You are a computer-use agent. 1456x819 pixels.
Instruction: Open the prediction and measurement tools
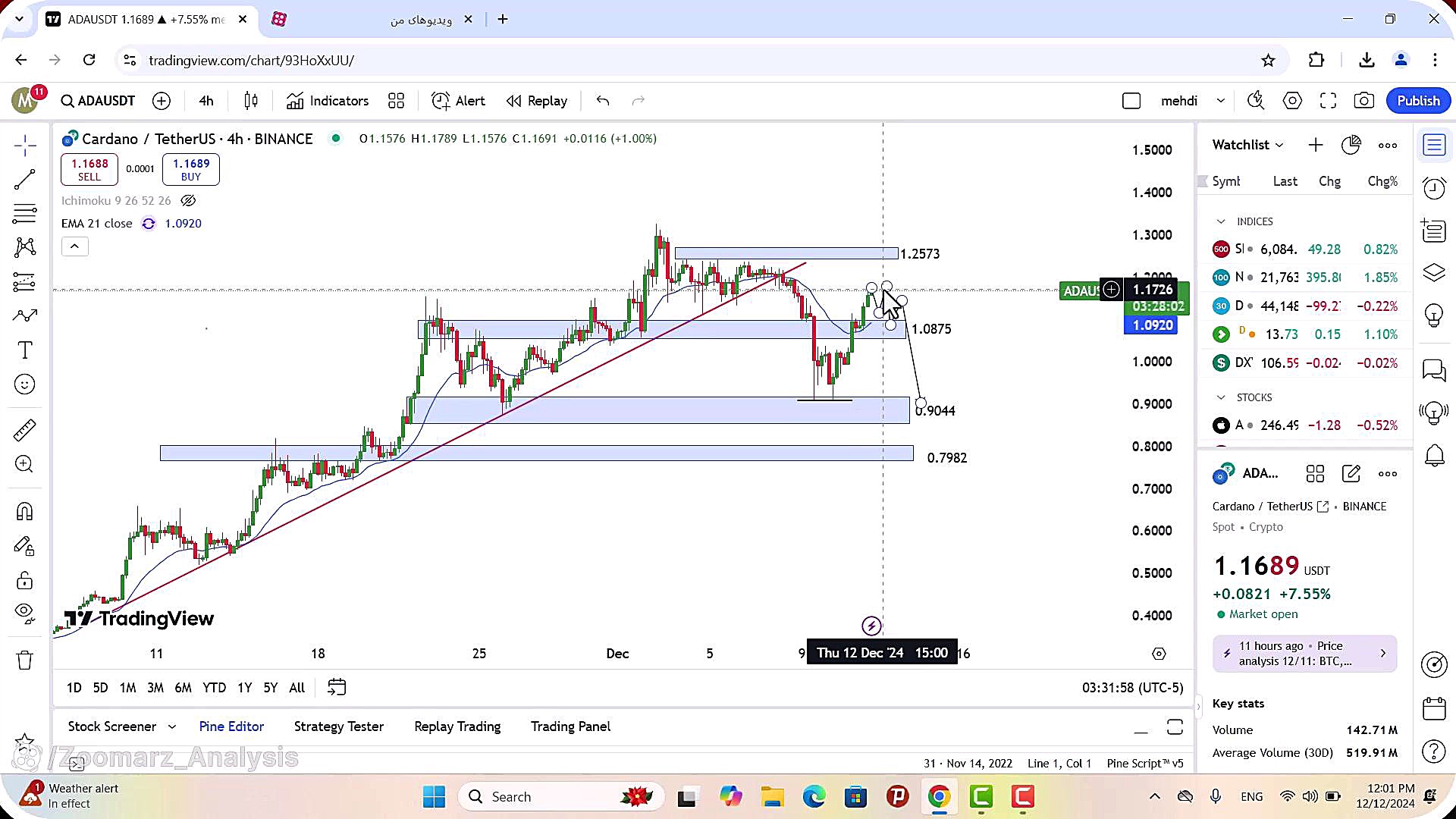[x=24, y=282]
